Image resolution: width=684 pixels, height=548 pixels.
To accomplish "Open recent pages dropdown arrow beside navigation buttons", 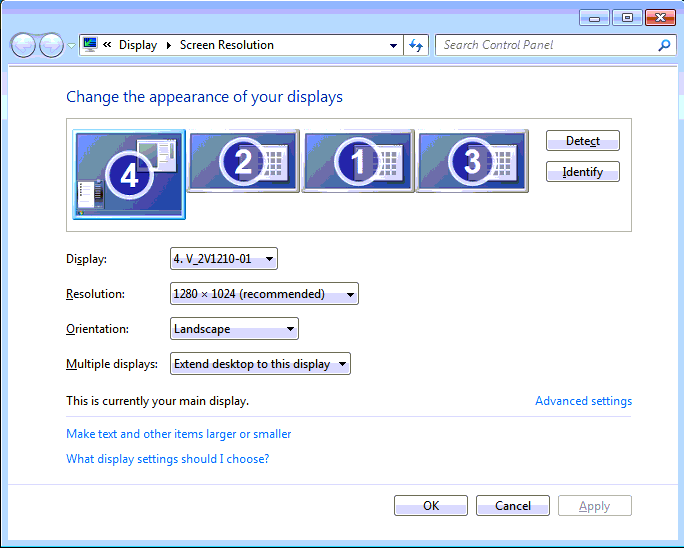I will click(x=72, y=45).
